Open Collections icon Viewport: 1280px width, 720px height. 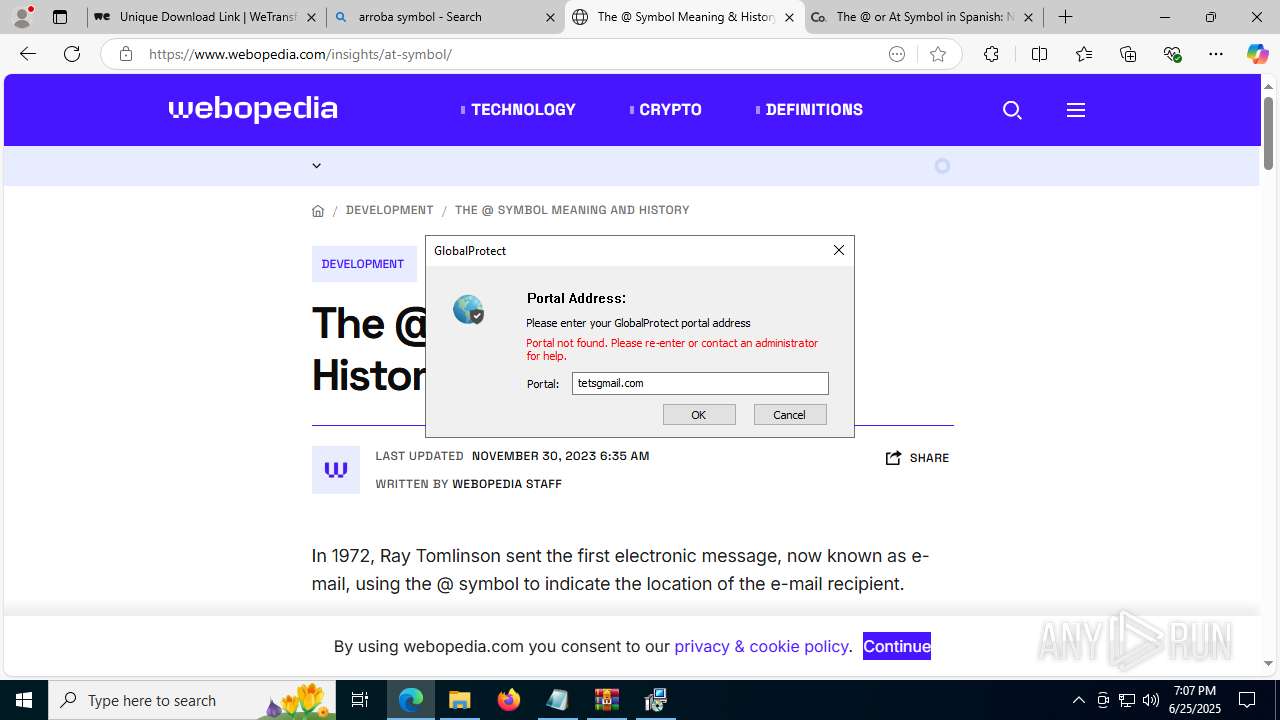(1128, 54)
